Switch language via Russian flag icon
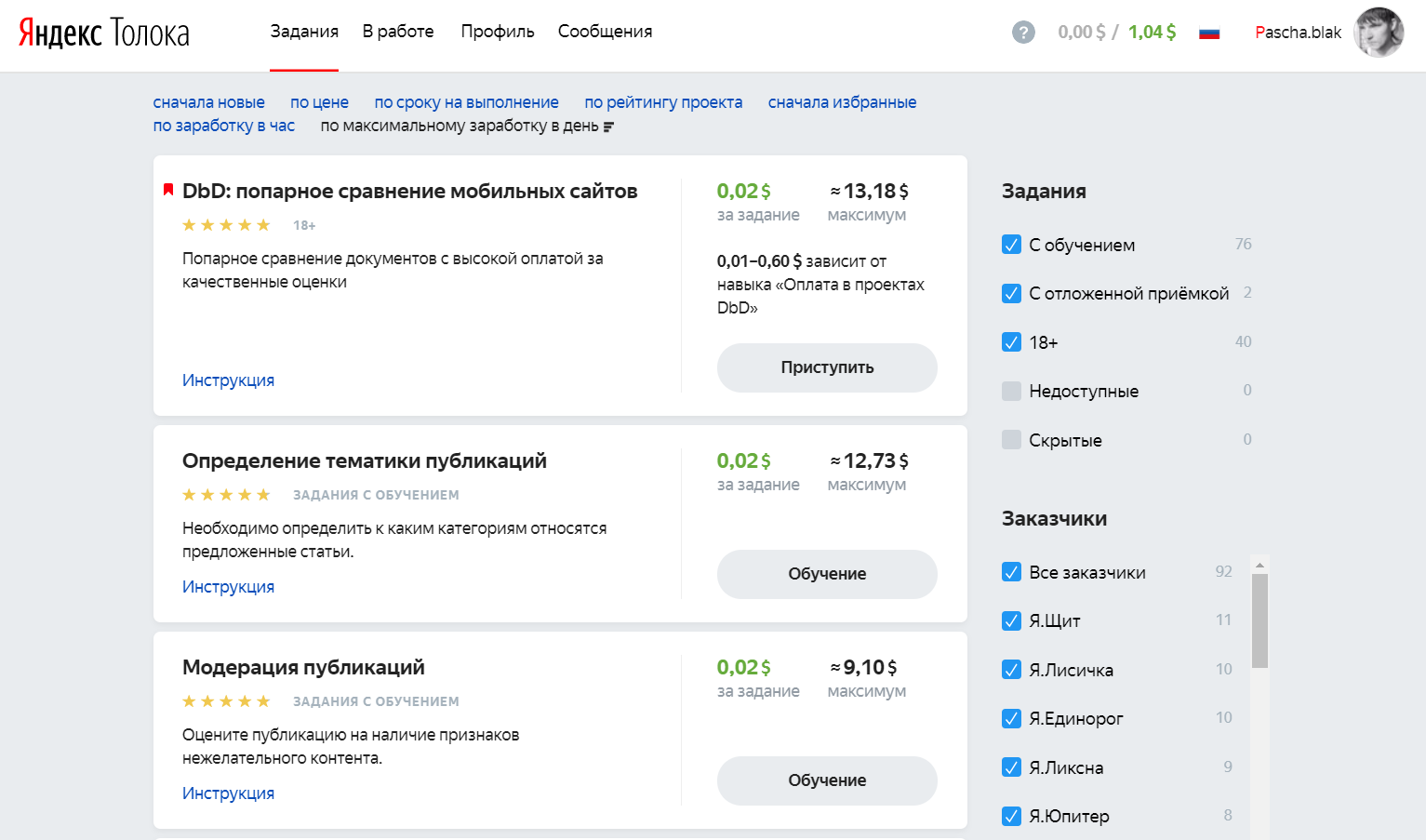Screen dimensions: 1426x840 [x=1209, y=33]
